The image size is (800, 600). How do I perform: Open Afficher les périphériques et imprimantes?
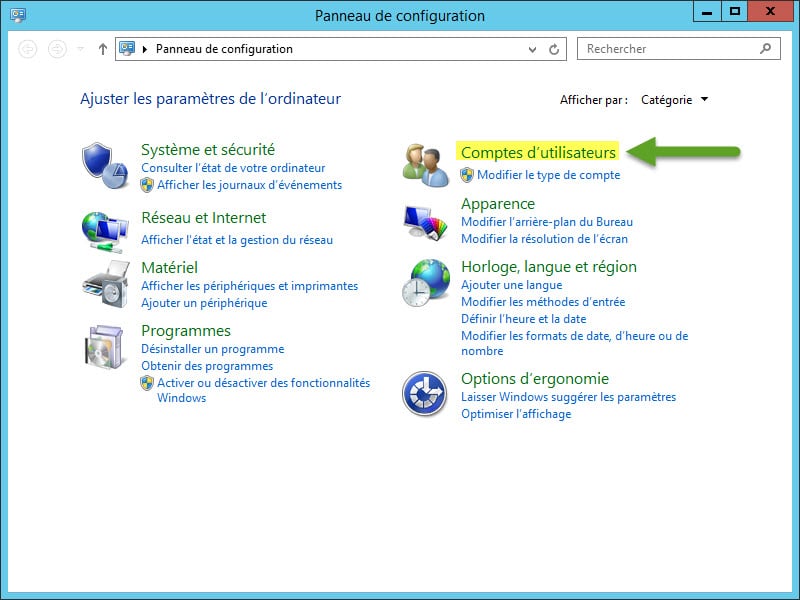249,286
